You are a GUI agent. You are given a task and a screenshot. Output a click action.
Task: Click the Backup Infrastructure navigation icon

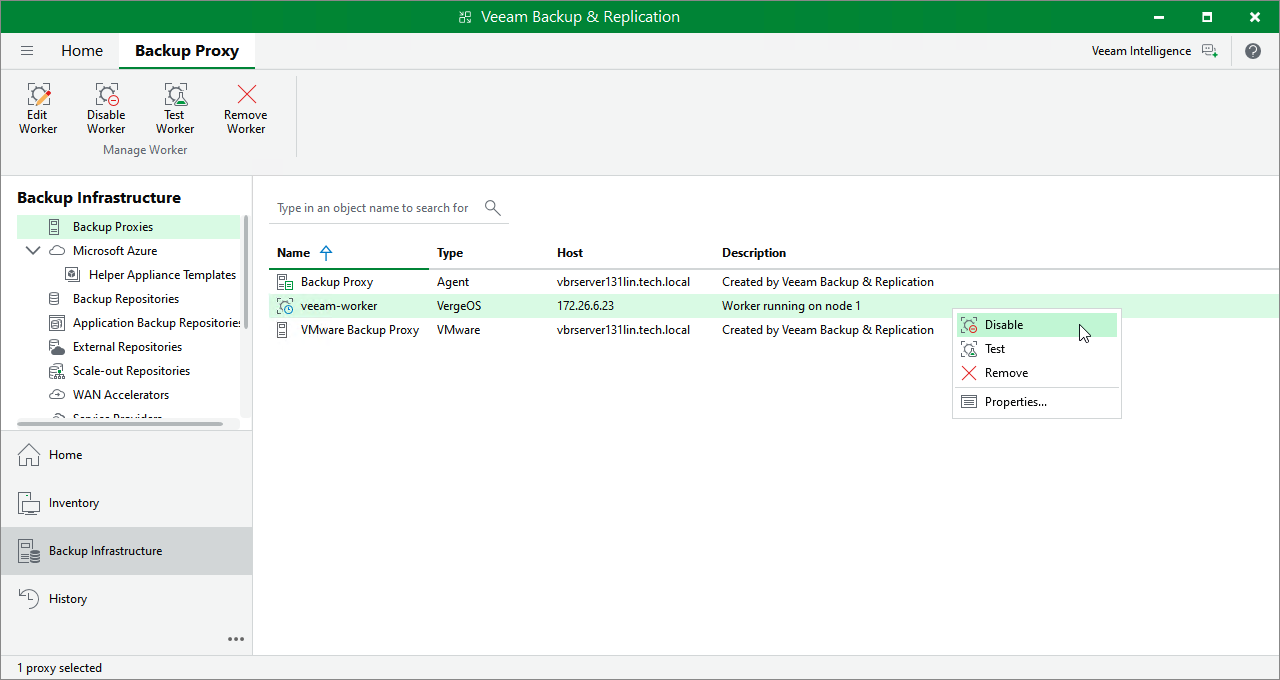point(29,551)
